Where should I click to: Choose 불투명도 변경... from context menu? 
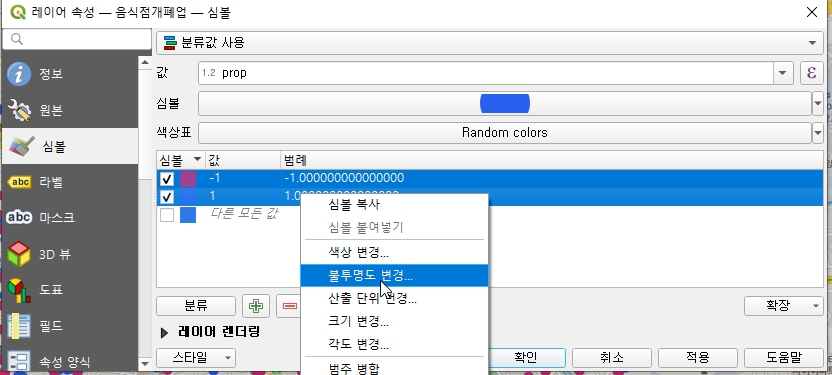tap(394, 275)
